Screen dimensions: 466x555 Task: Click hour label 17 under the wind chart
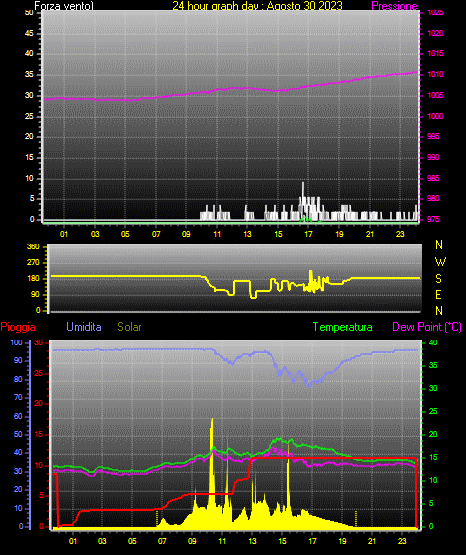pos(309,234)
